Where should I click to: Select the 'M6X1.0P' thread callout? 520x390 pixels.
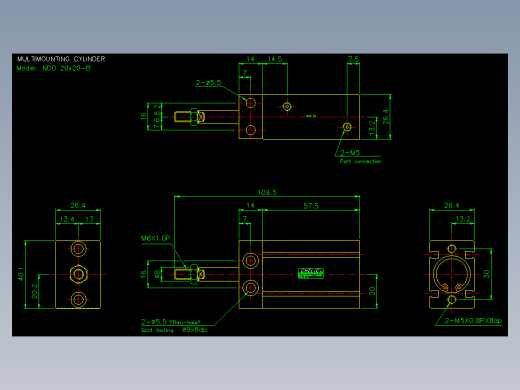coord(156,238)
